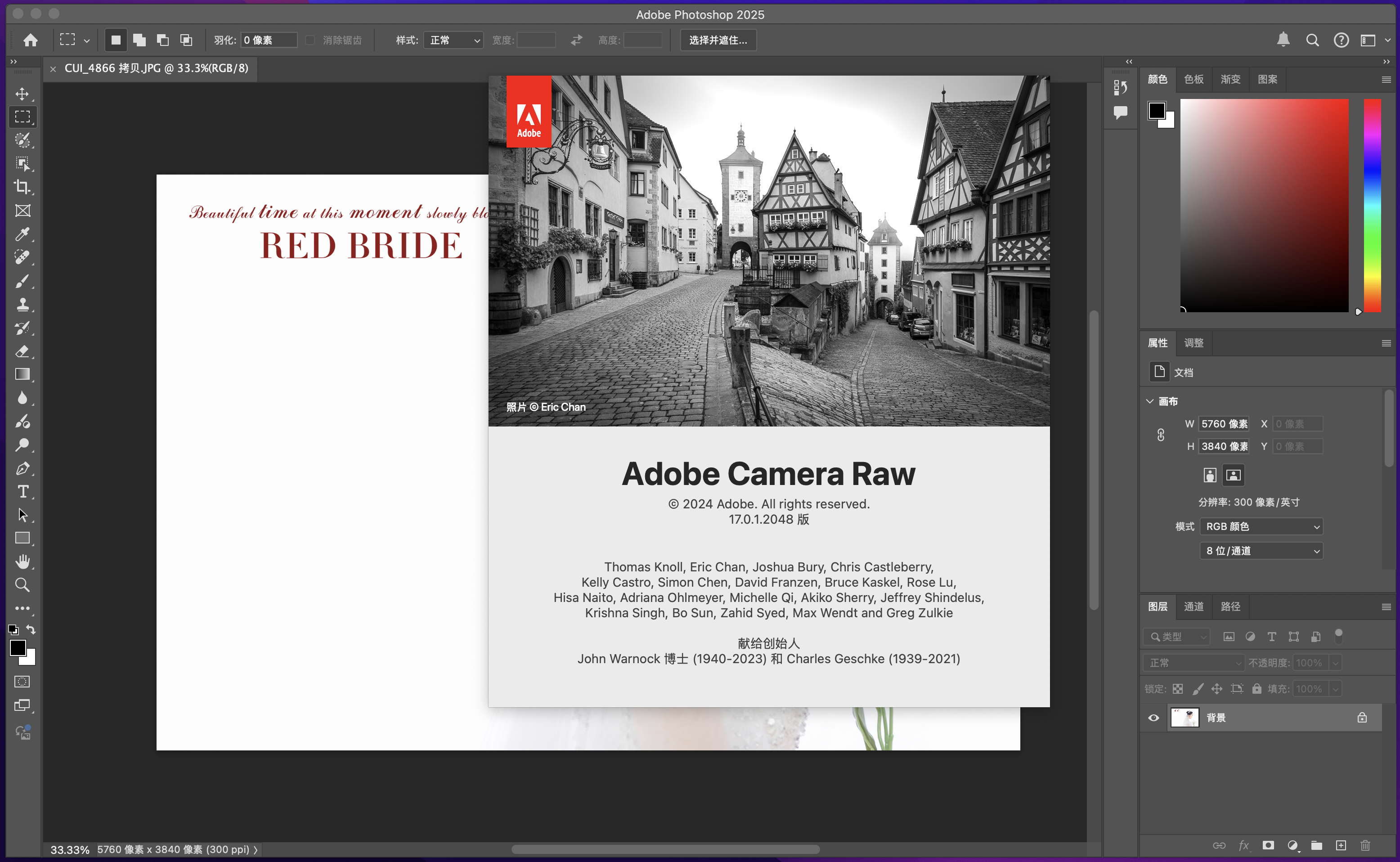Select the Zoom tool
Viewport: 1400px width, 862px height.
pyautogui.click(x=22, y=585)
